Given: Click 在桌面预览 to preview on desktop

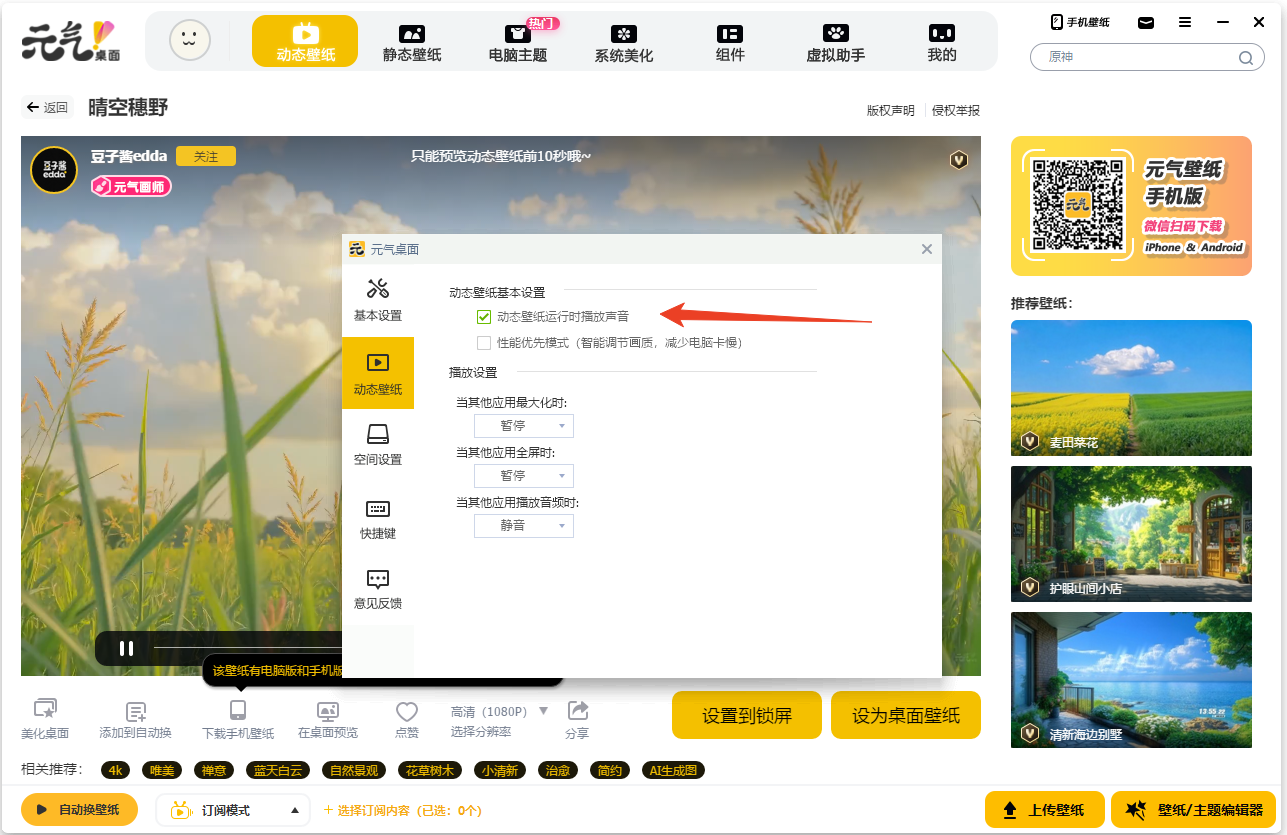Looking at the screenshot, I should pos(326,711).
